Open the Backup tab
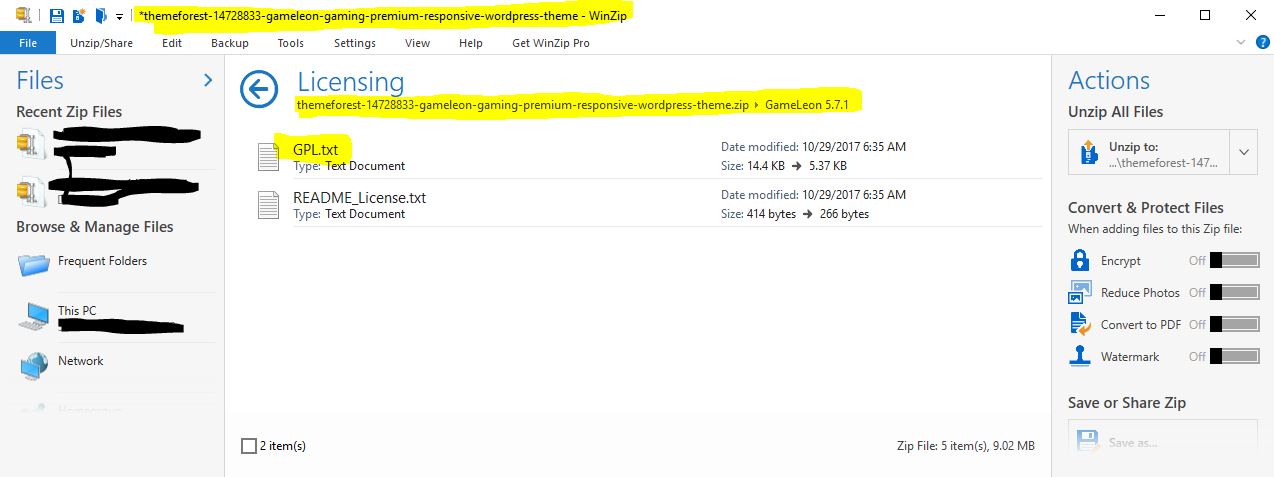The height and width of the screenshot is (477, 1274). (x=230, y=43)
